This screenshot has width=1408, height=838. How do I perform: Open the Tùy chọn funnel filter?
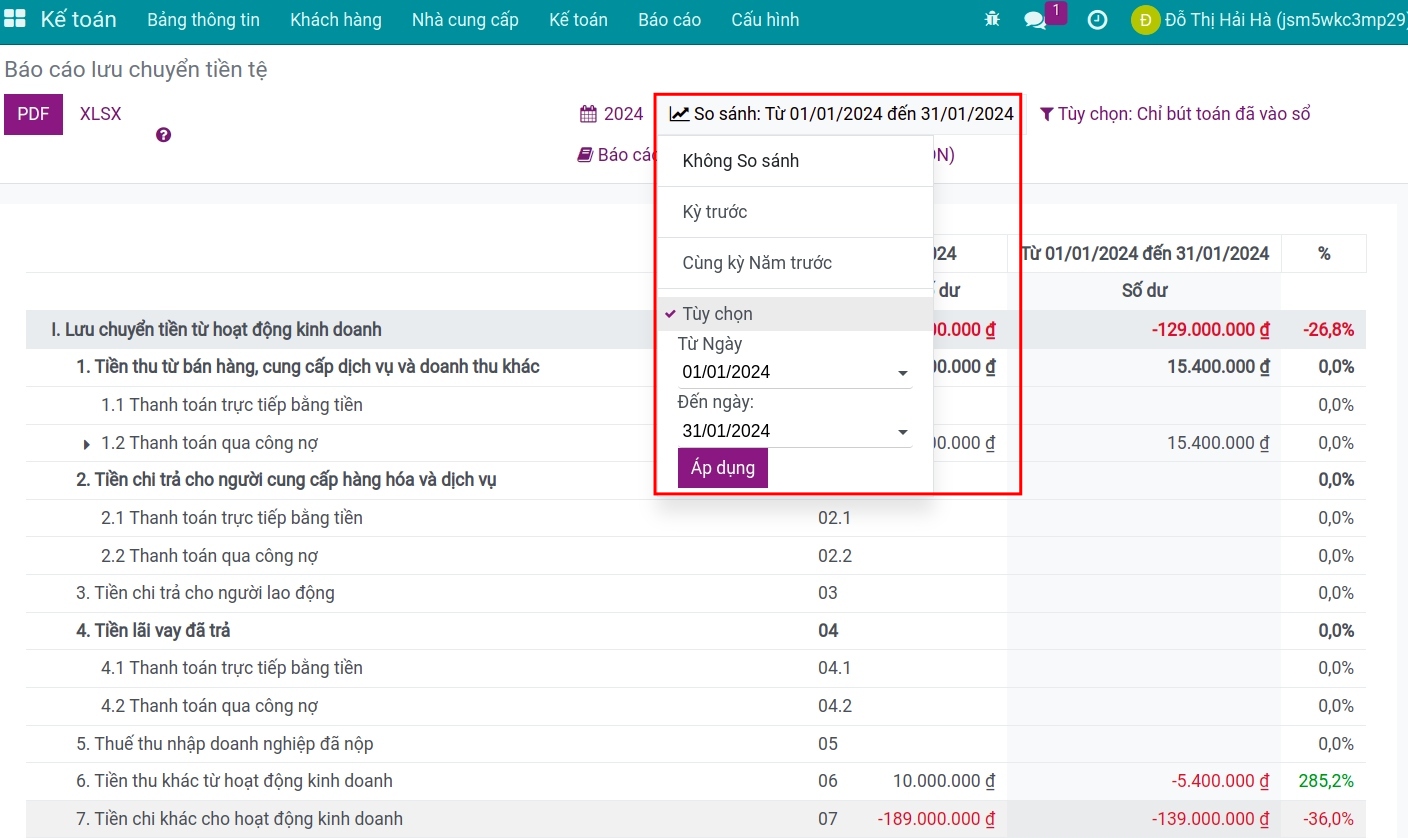pyautogui.click(x=1175, y=114)
